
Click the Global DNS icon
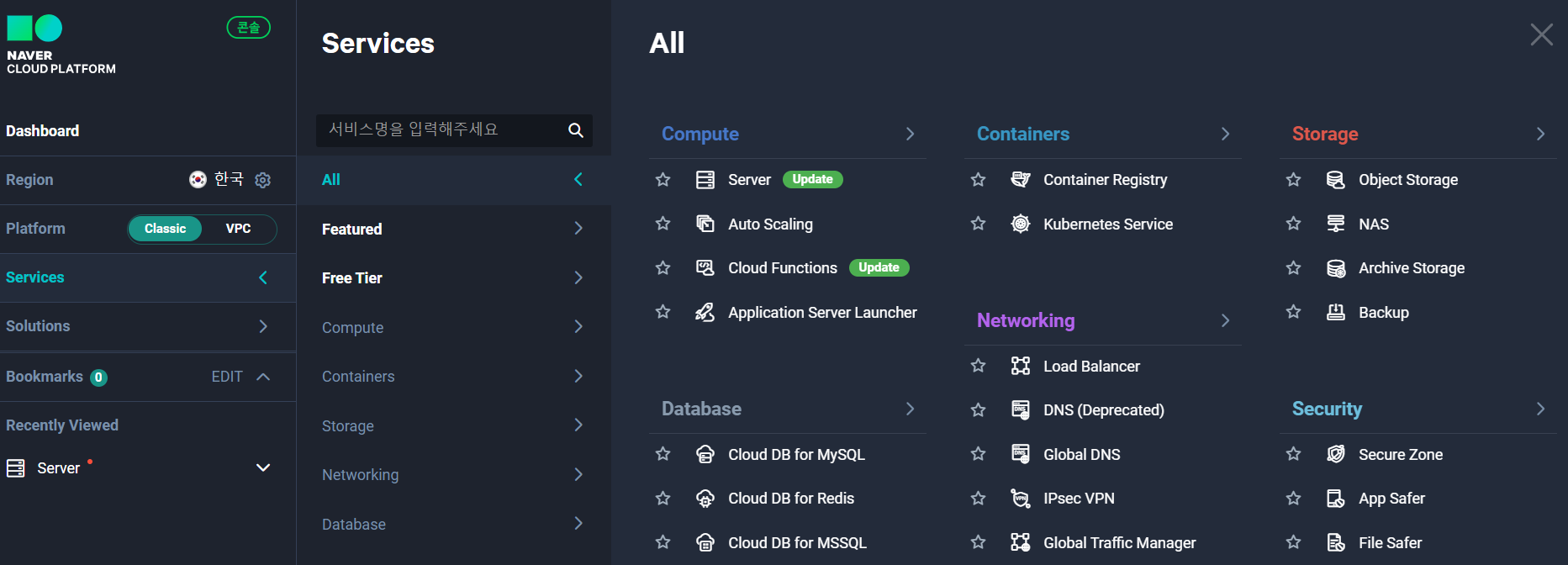[x=1021, y=454]
